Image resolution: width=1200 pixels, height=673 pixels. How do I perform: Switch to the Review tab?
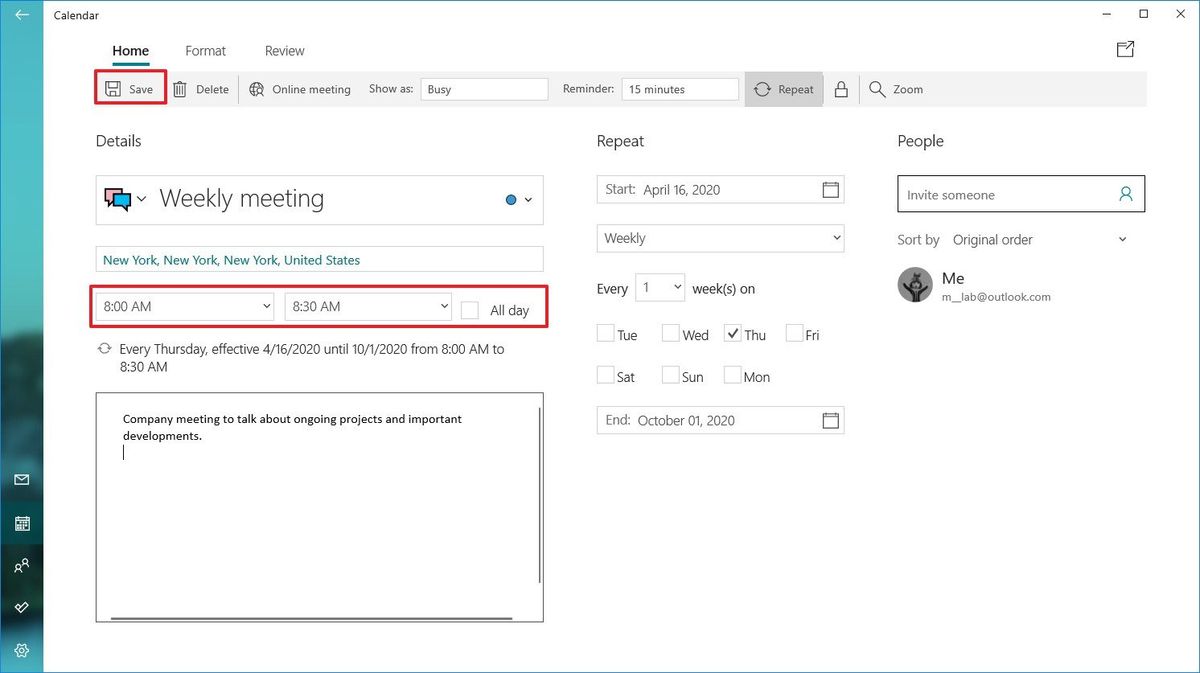tap(284, 50)
